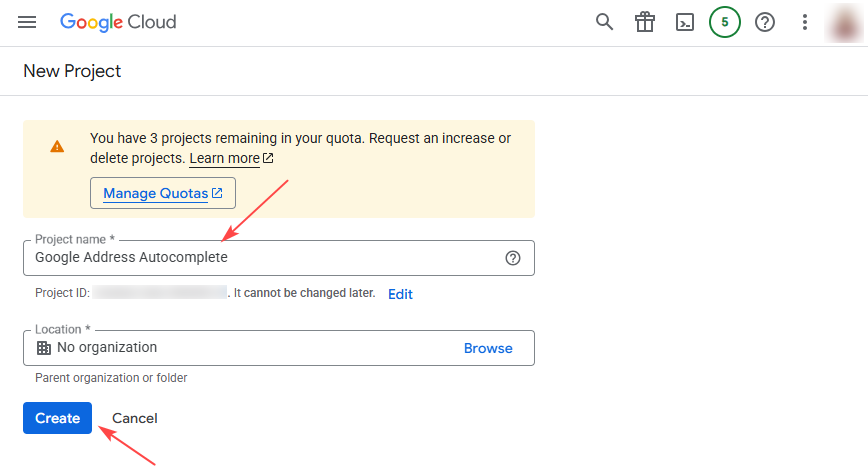Cancel the new project form
Viewport: 868px width, 470px height.
pos(135,418)
